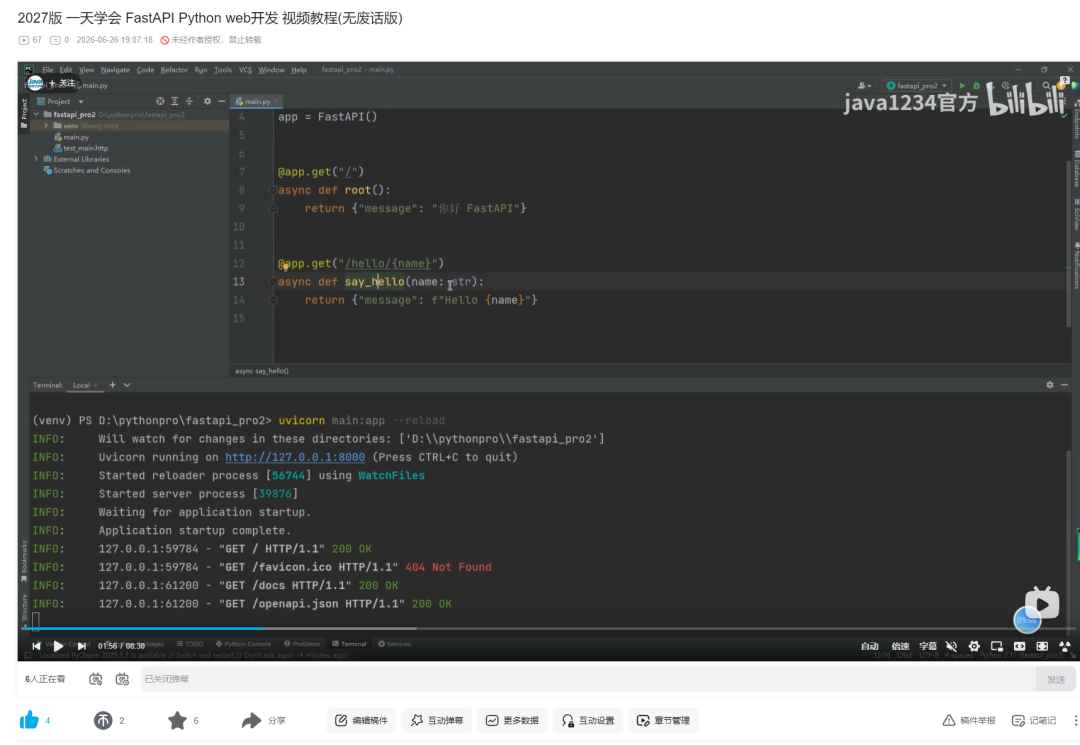
Task: Open the terminal sessions dropdown arrow
Action: click(x=127, y=385)
